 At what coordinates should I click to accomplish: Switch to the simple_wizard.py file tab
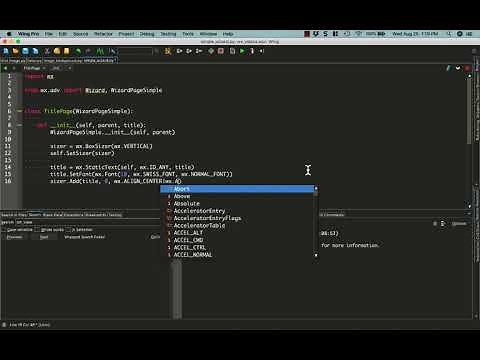pyautogui.click(x=99, y=61)
